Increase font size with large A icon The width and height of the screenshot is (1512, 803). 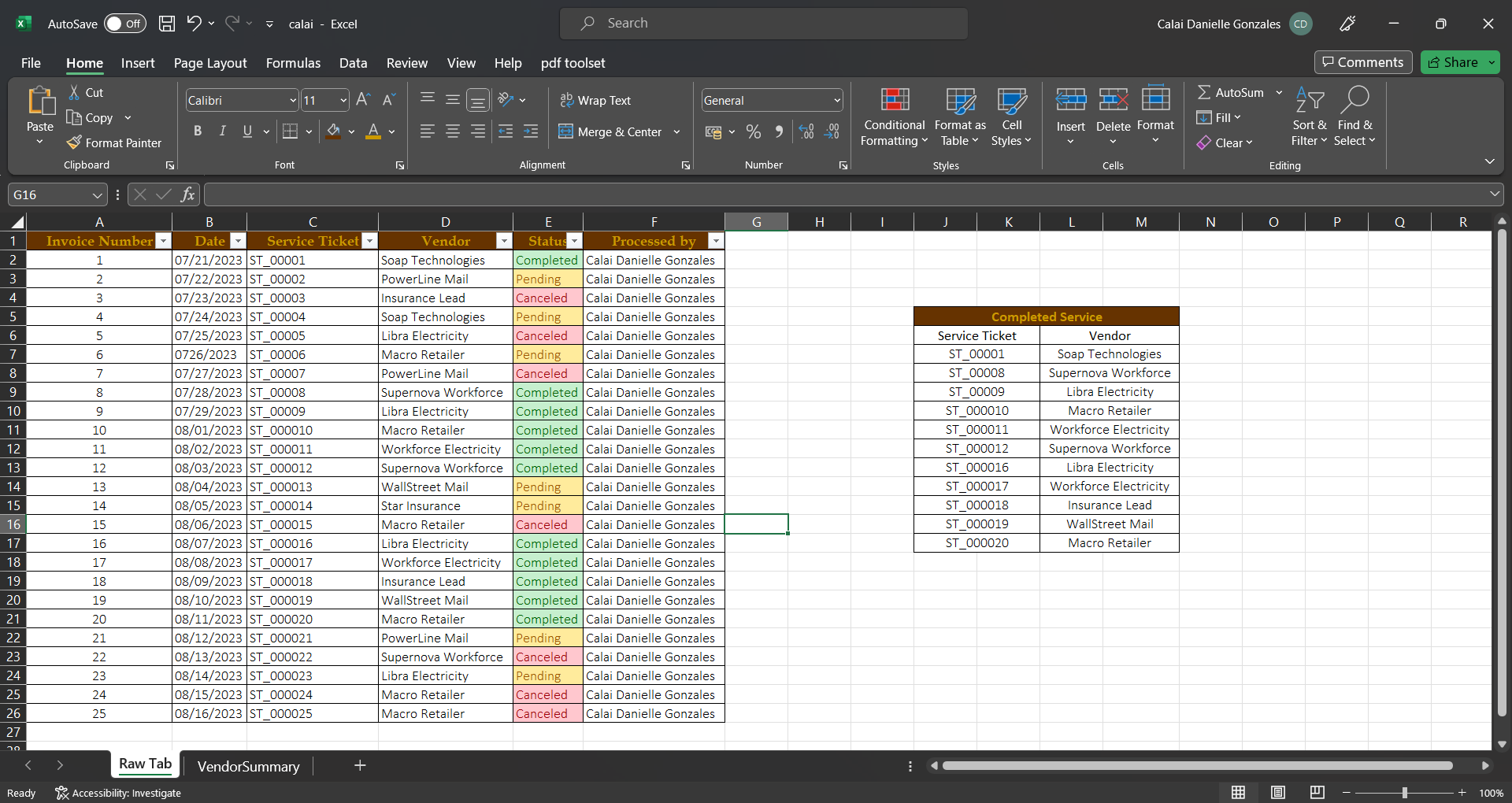(x=363, y=100)
